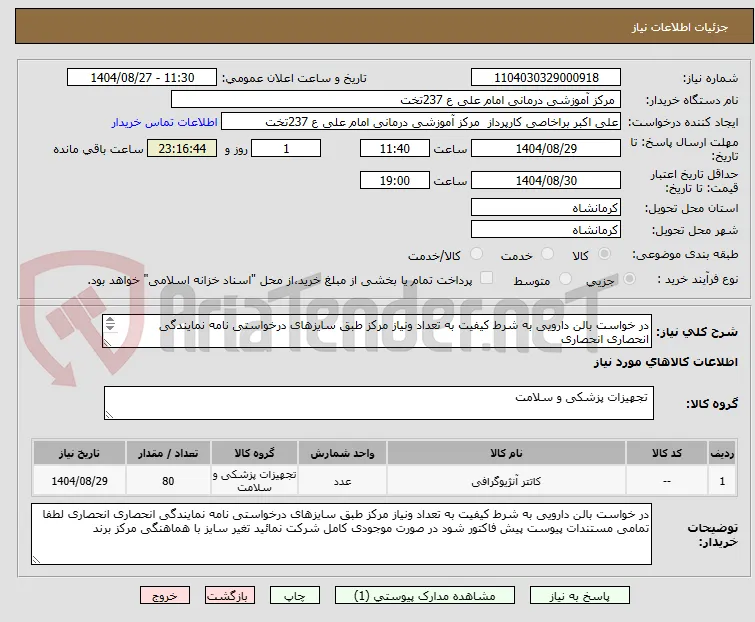Viewport: 755px width, 622px height.
Task: Click the تاریخ نیاز column header
Action: [79, 453]
